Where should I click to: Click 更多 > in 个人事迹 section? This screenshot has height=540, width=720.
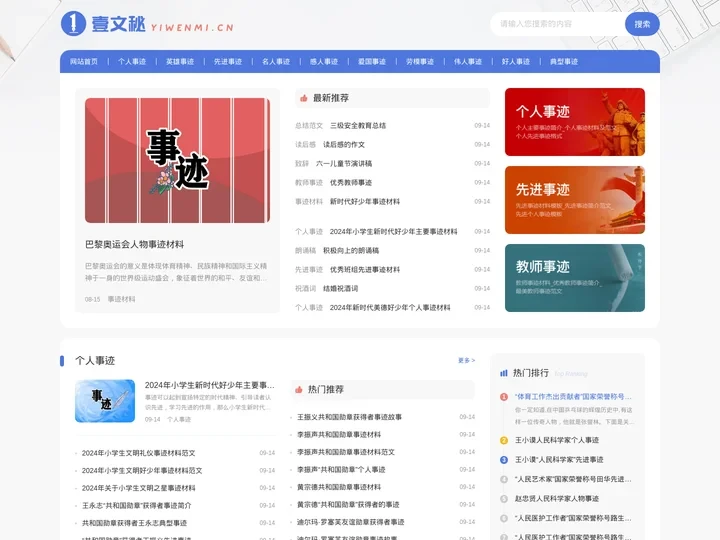pyautogui.click(x=466, y=360)
